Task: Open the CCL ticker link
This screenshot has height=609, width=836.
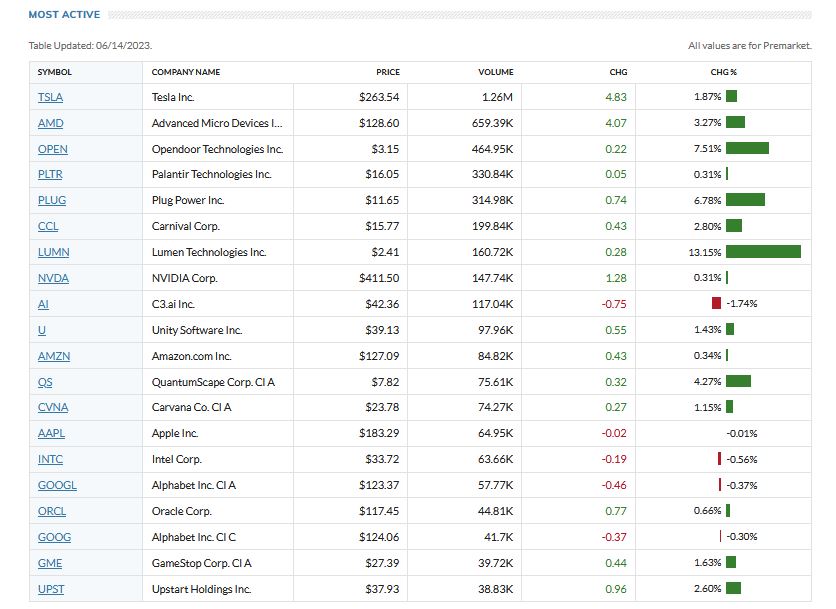Action: point(48,226)
